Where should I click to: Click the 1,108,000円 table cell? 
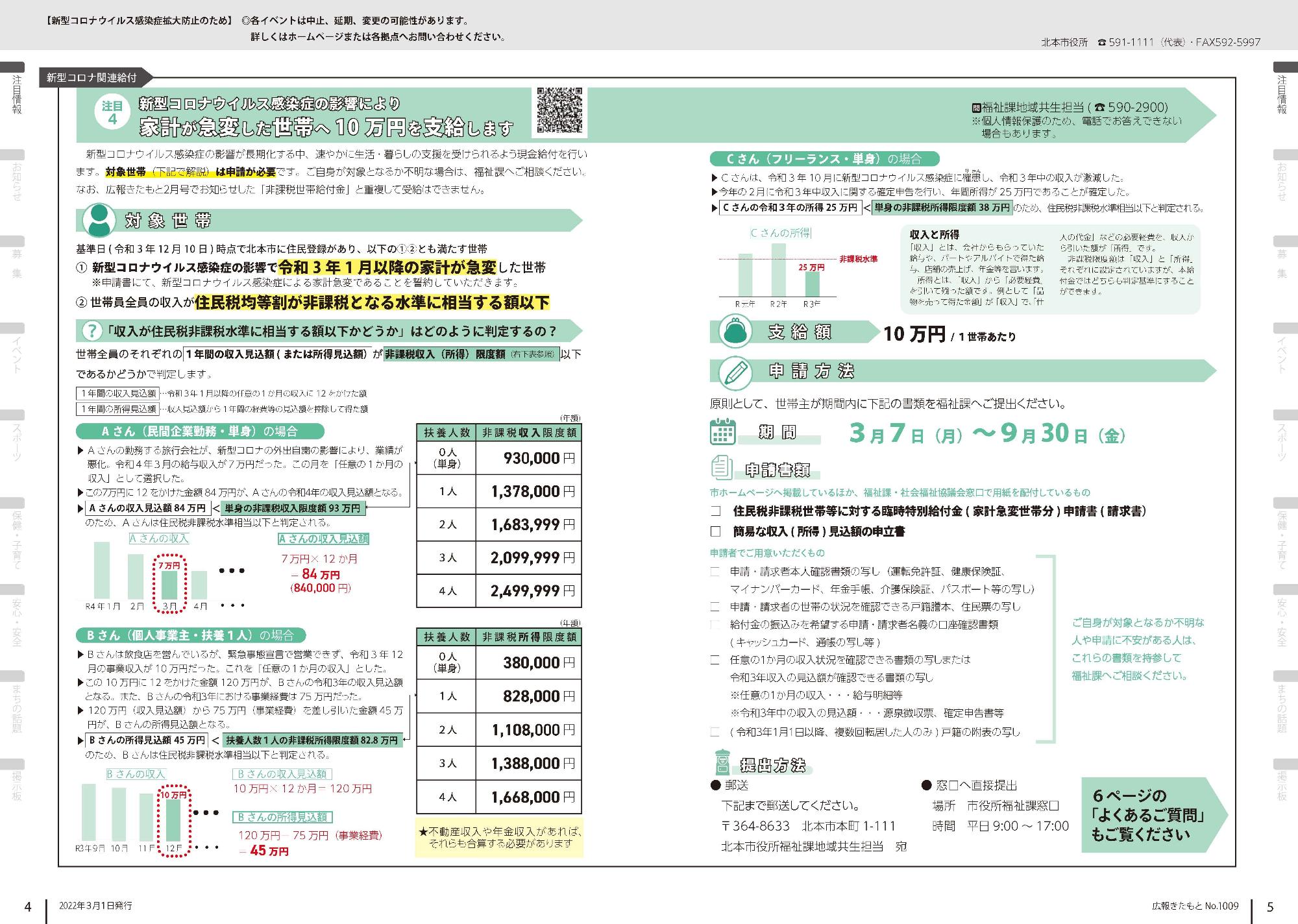pos(528,730)
